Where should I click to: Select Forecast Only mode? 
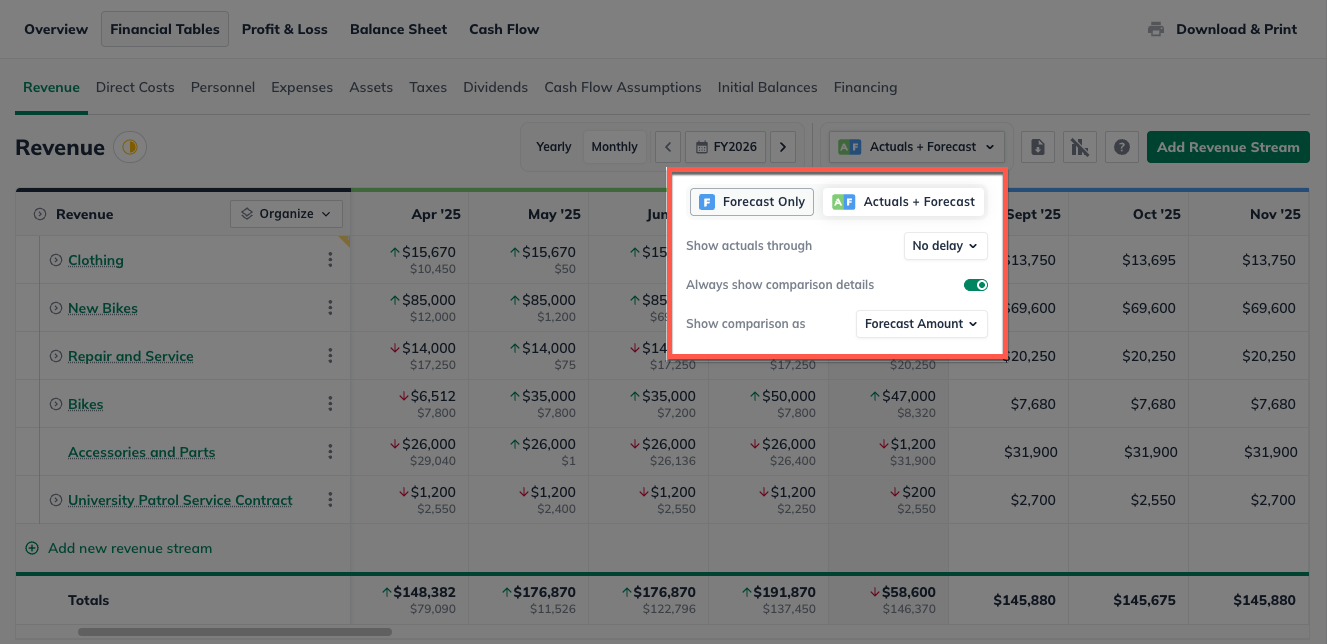pos(751,202)
